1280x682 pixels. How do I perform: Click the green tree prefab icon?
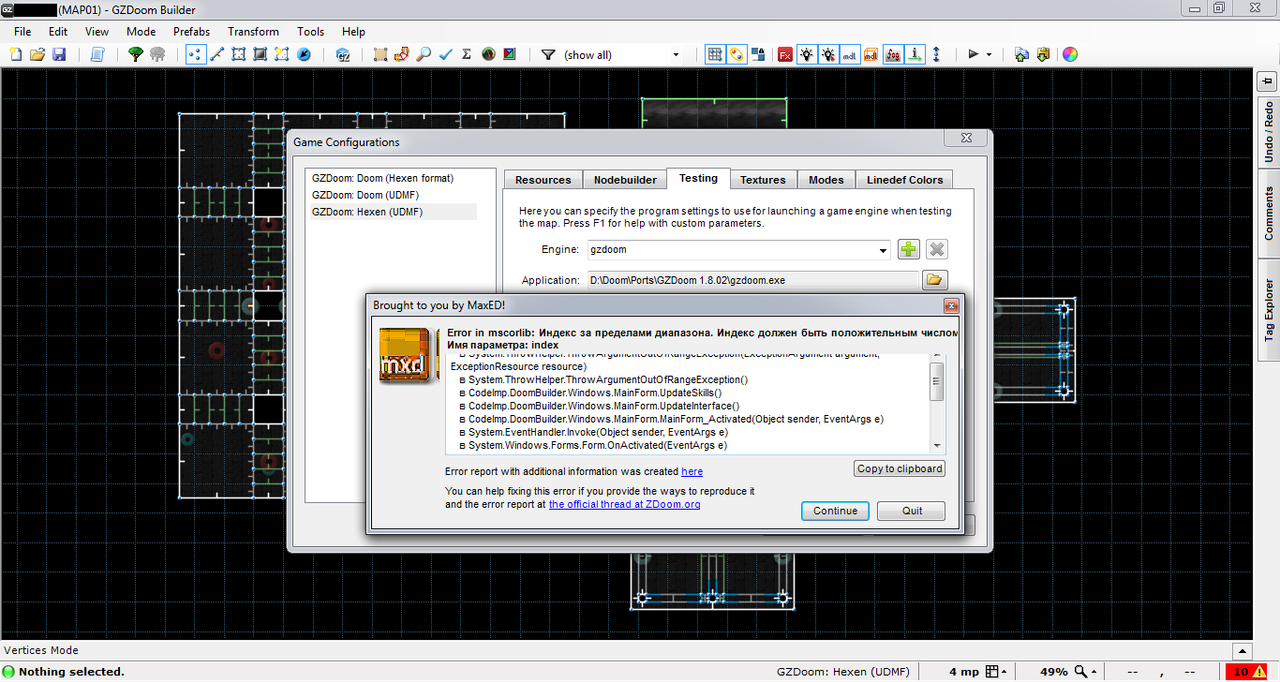pyautogui.click(x=136, y=55)
